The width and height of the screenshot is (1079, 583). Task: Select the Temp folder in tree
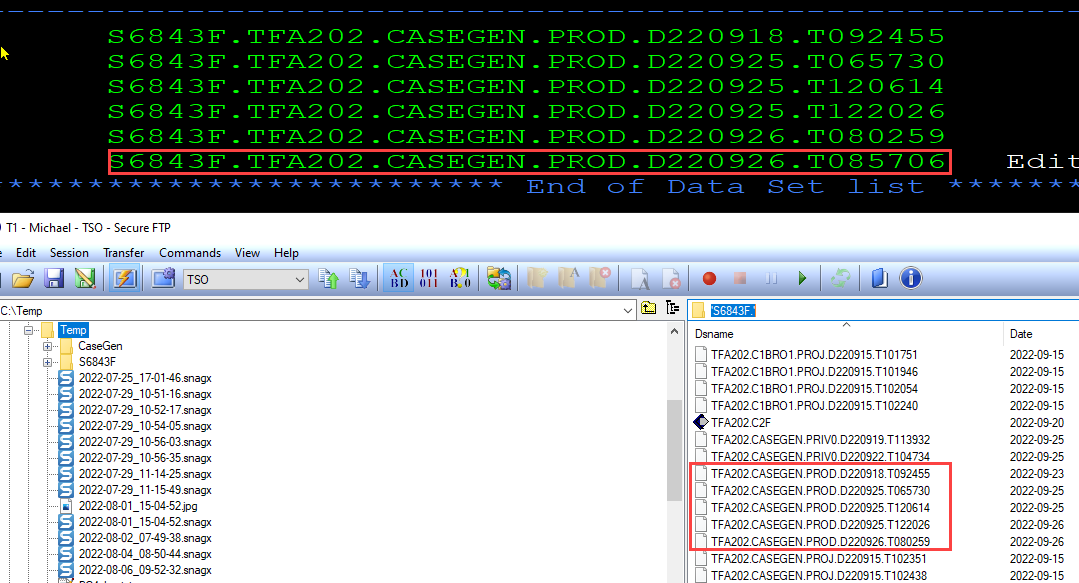pyautogui.click(x=73, y=330)
